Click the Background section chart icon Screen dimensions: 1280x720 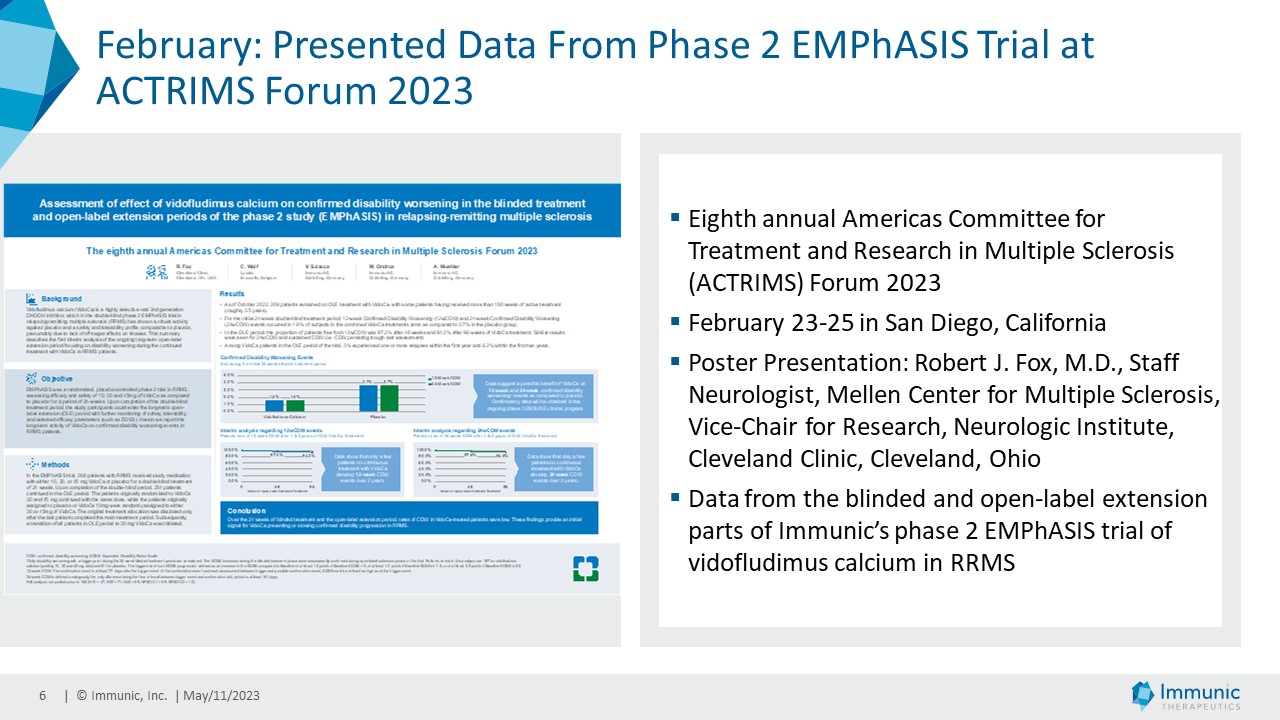point(32,298)
